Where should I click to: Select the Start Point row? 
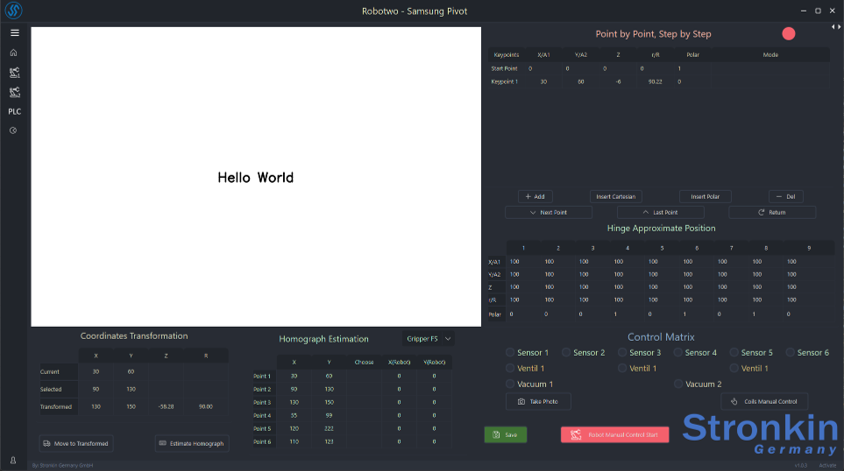click(x=659, y=68)
